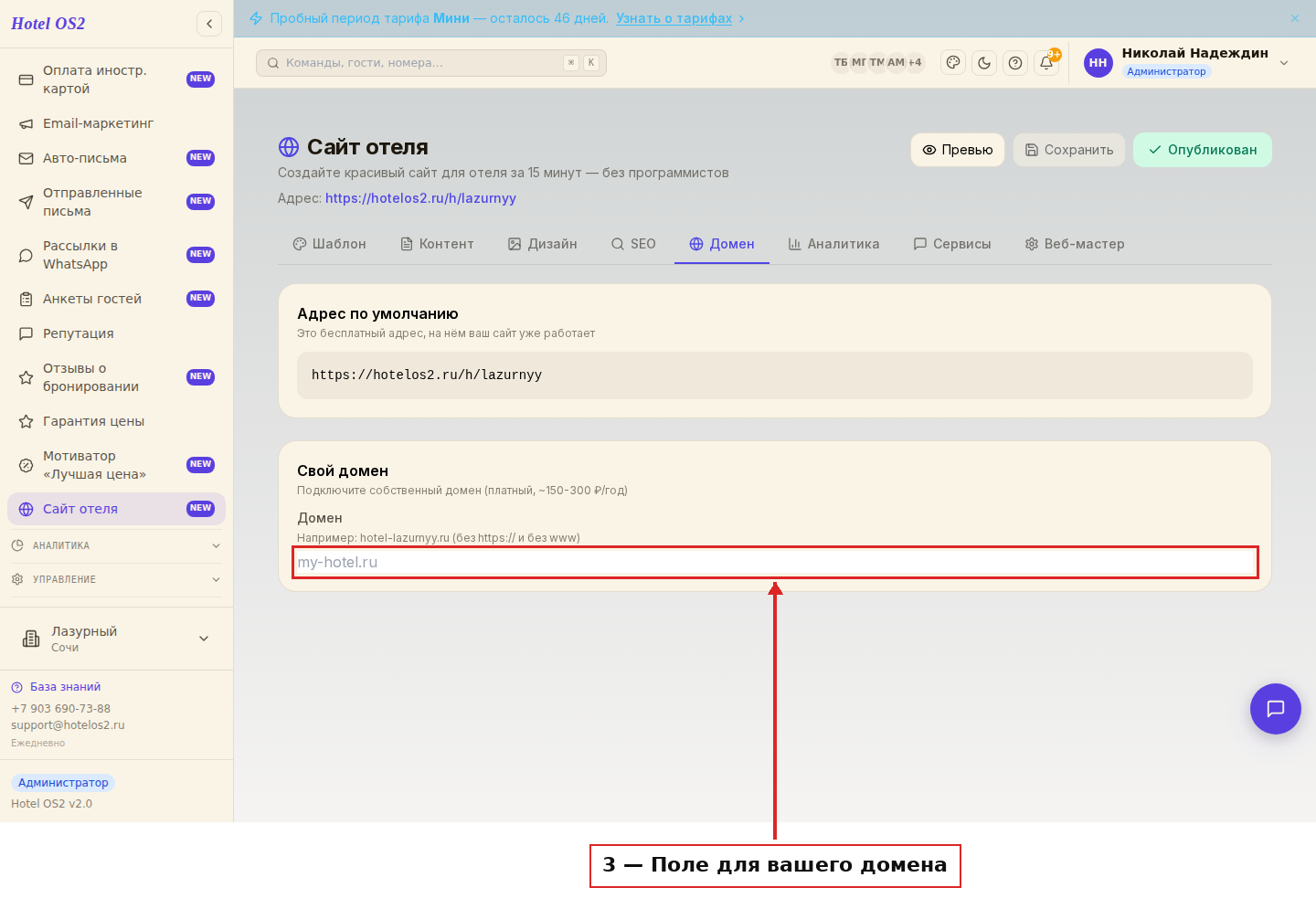
Task: Click the support@hotelos2.ru email
Action: [x=68, y=725]
